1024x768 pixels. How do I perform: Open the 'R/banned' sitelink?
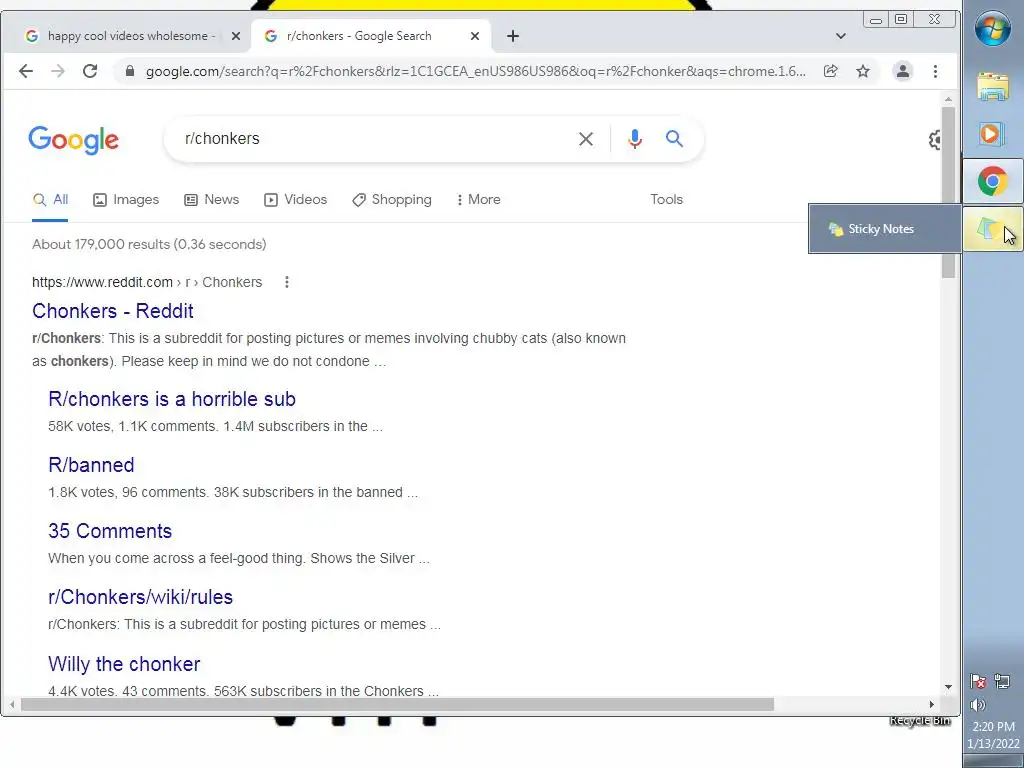point(91,465)
